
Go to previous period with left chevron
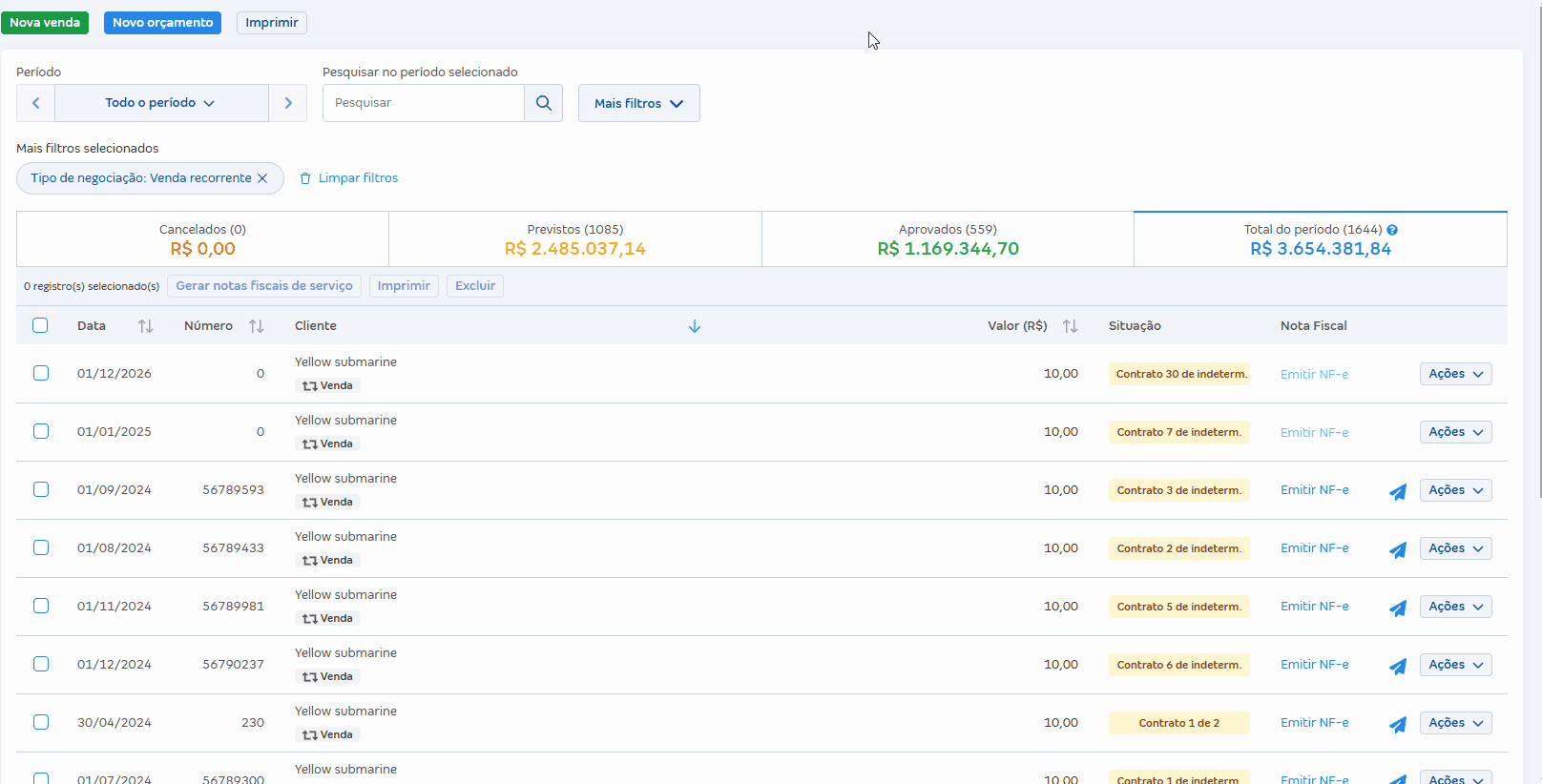36,103
